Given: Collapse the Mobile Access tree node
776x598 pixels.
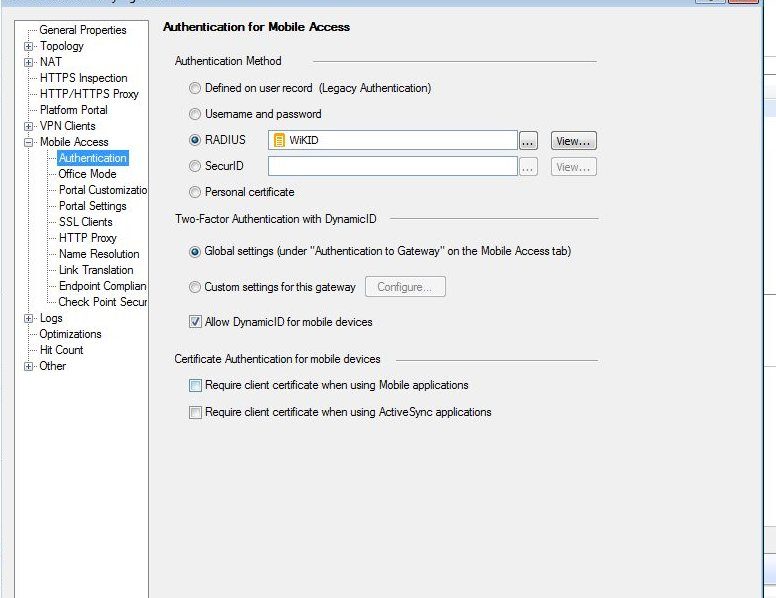Looking at the screenshot, I should [x=29, y=143].
